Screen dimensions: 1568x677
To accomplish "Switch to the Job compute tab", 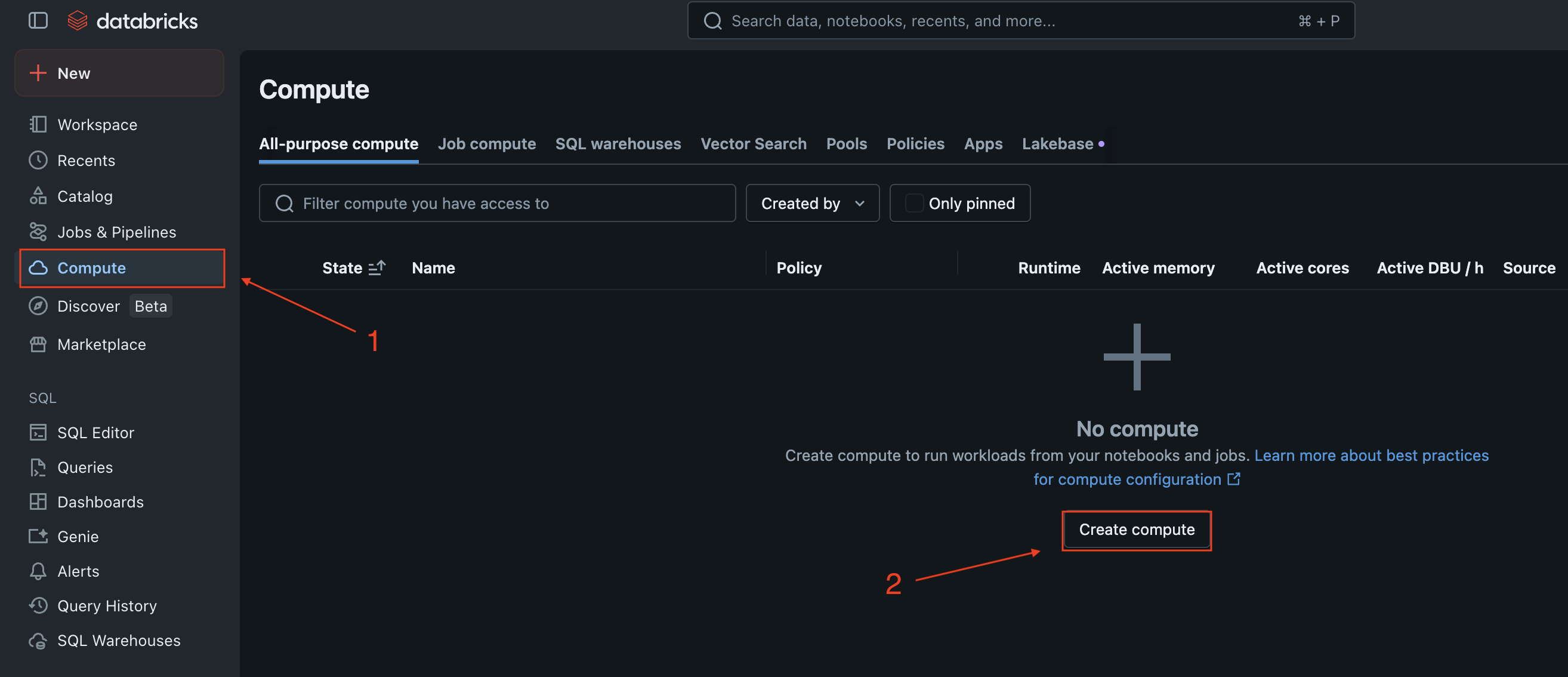I will pyautogui.click(x=487, y=144).
